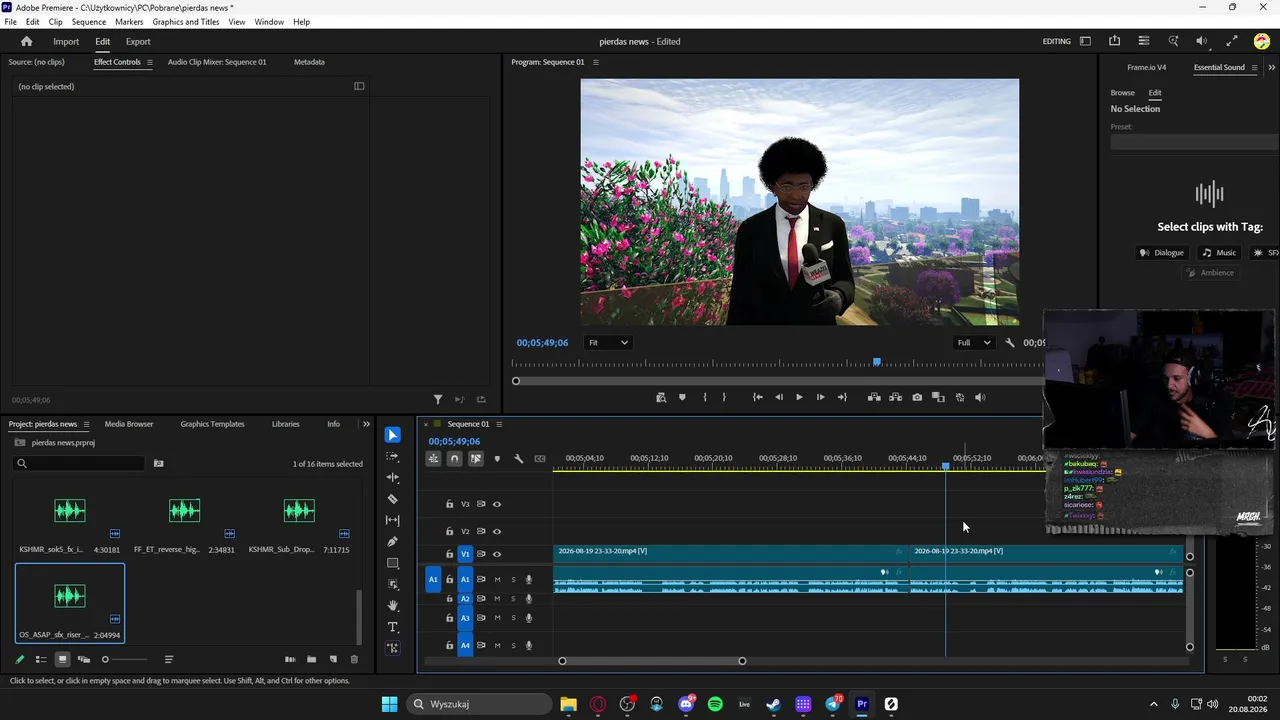Viewport: 1280px width, 720px height.
Task: Open Quick Export share icon
Action: [1114, 41]
